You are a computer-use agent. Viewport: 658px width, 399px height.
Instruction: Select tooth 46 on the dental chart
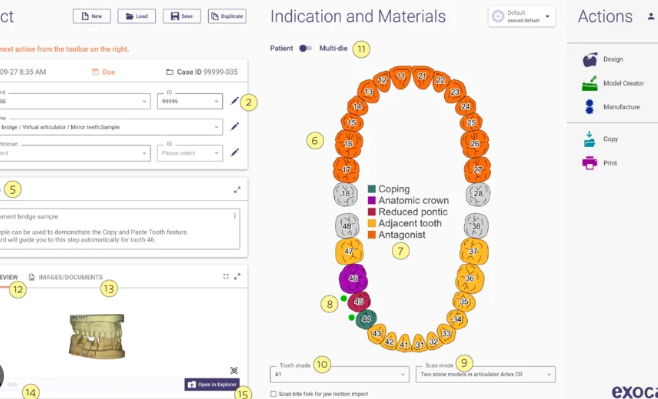pos(353,278)
